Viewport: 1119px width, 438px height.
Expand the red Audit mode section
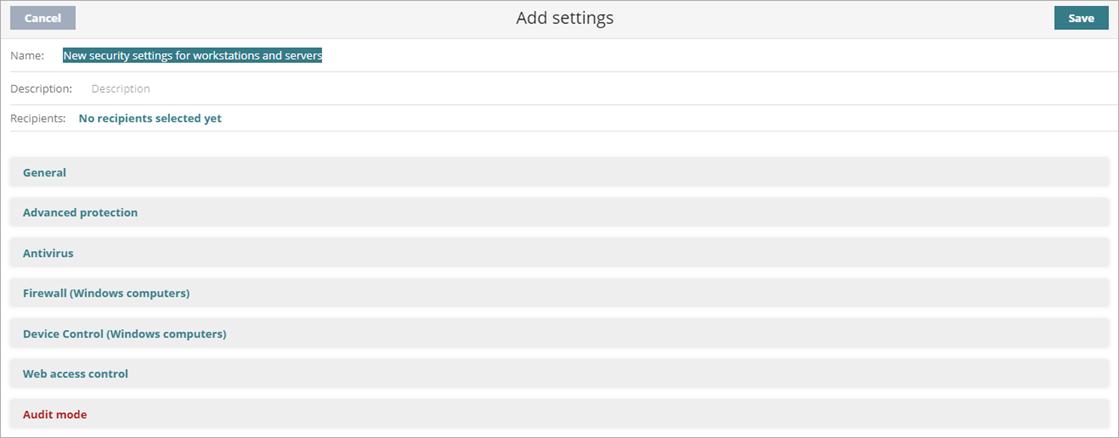pyautogui.click(x=559, y=414)
